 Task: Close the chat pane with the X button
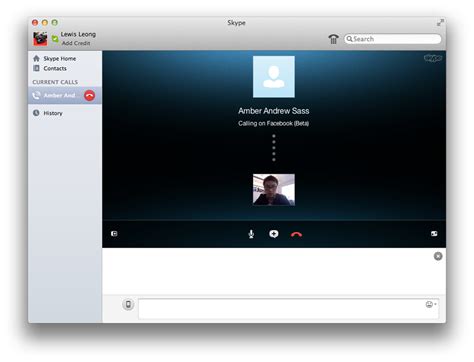(x=438, y=256)
